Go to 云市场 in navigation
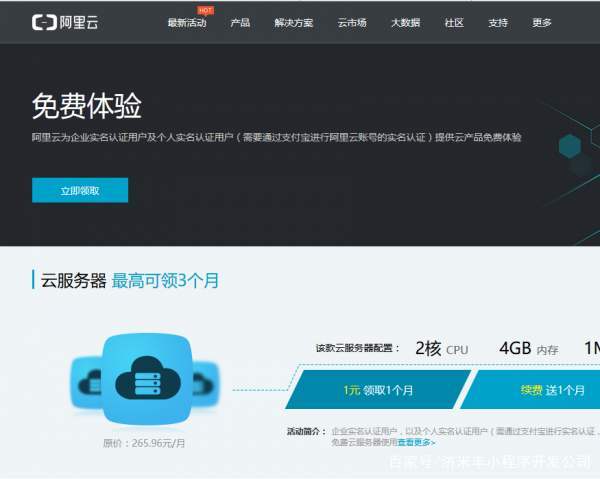600x479 pixels. [352, 23]
